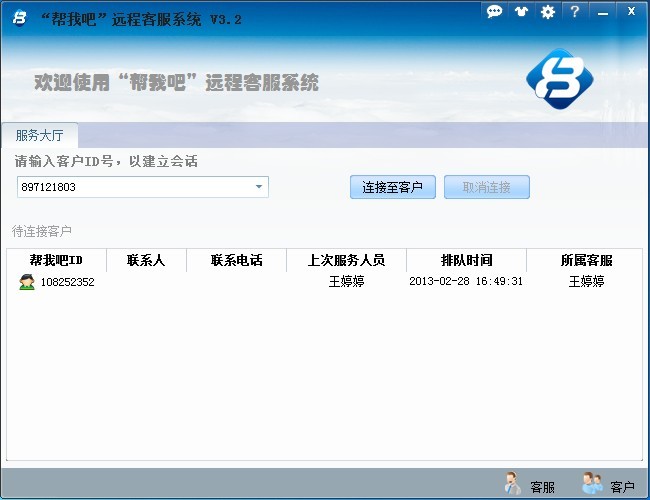Switch to the 服务大厅 tab

[40, 135]
